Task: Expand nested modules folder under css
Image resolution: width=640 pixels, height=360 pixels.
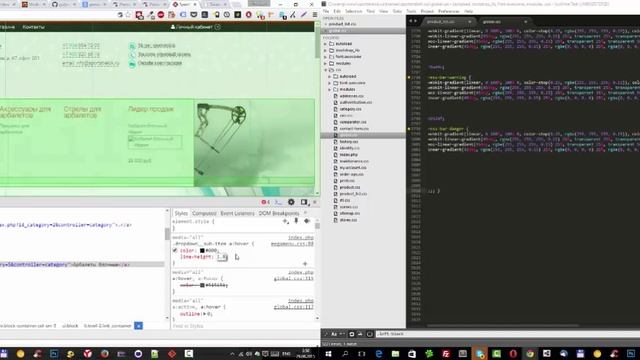Action: coord(330,89)
